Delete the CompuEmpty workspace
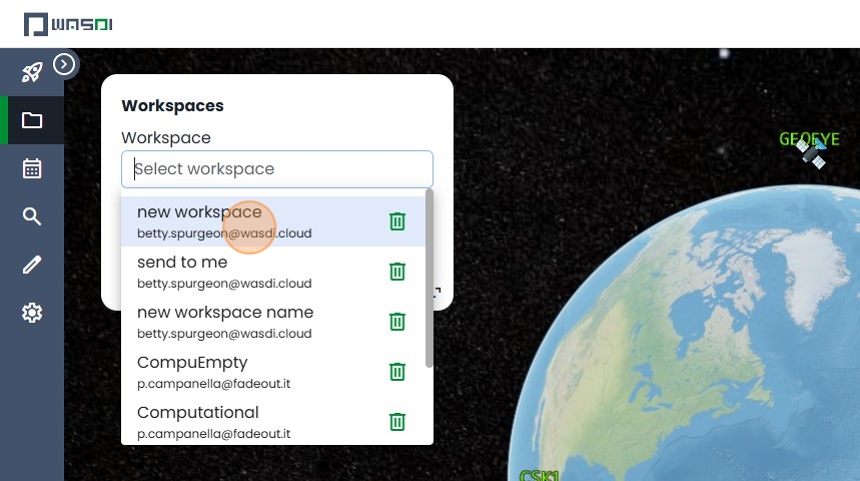 click(397, 371)
